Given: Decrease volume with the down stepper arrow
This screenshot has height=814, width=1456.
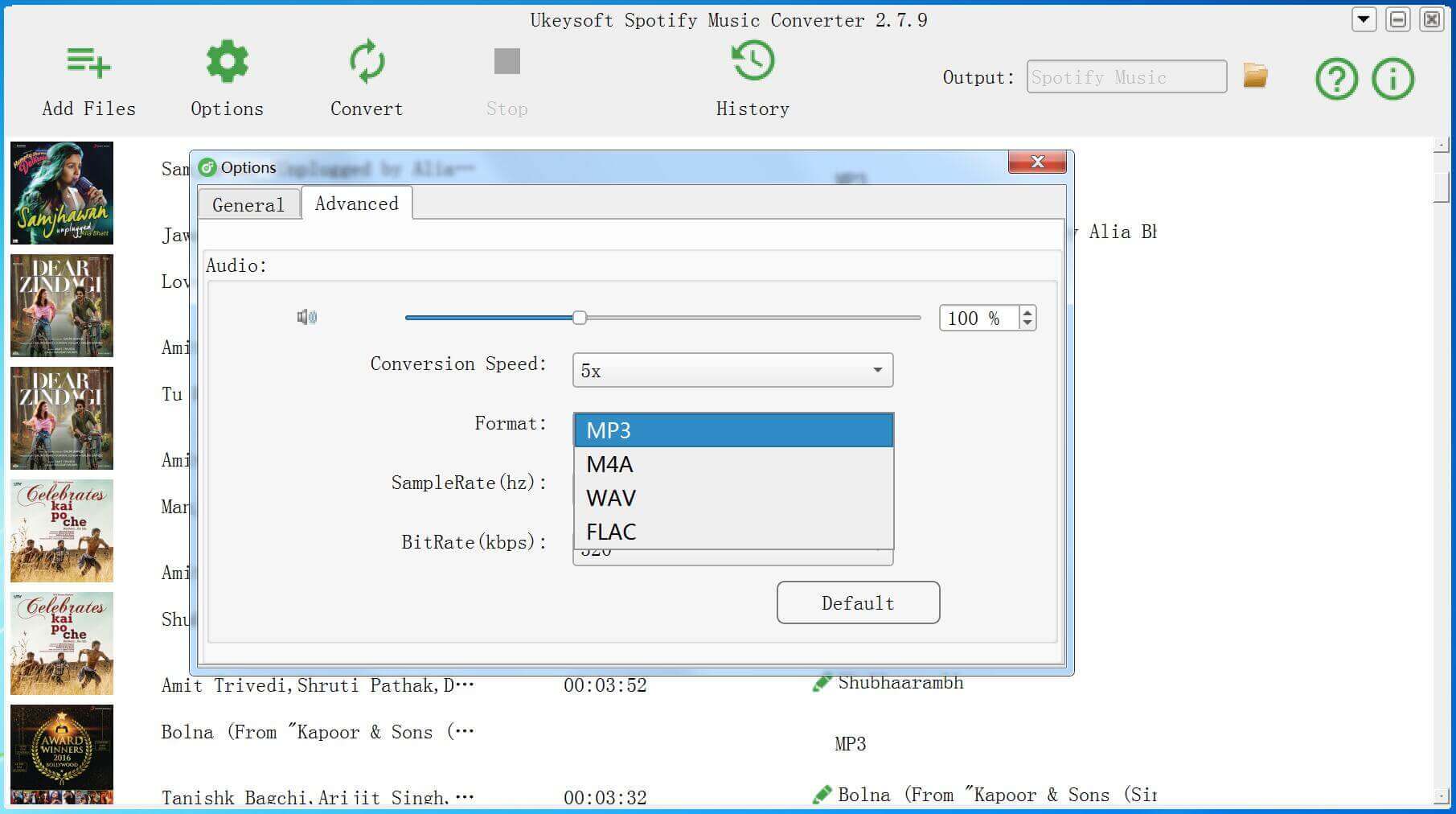Looking at the screenshot, I should [1027, 324].
